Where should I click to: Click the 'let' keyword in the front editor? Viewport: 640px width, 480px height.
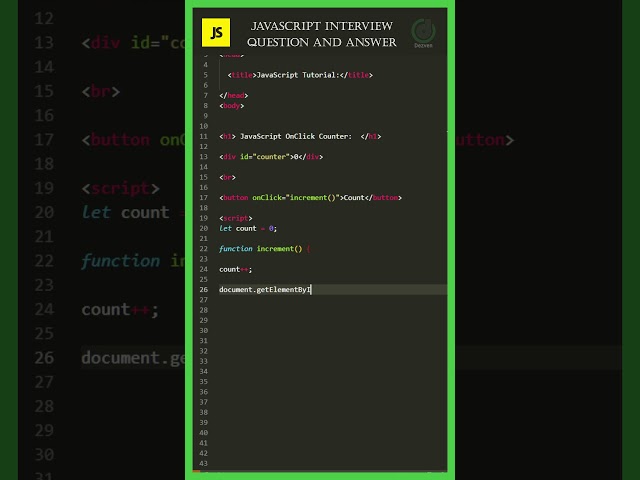coord(225,228)
